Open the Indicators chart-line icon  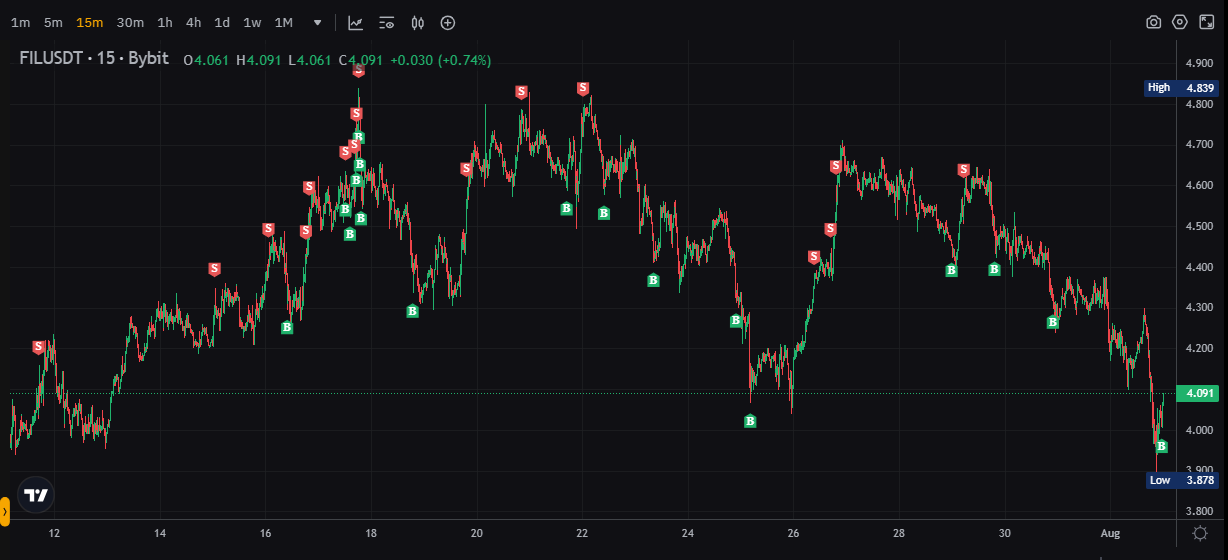(356, 22)
